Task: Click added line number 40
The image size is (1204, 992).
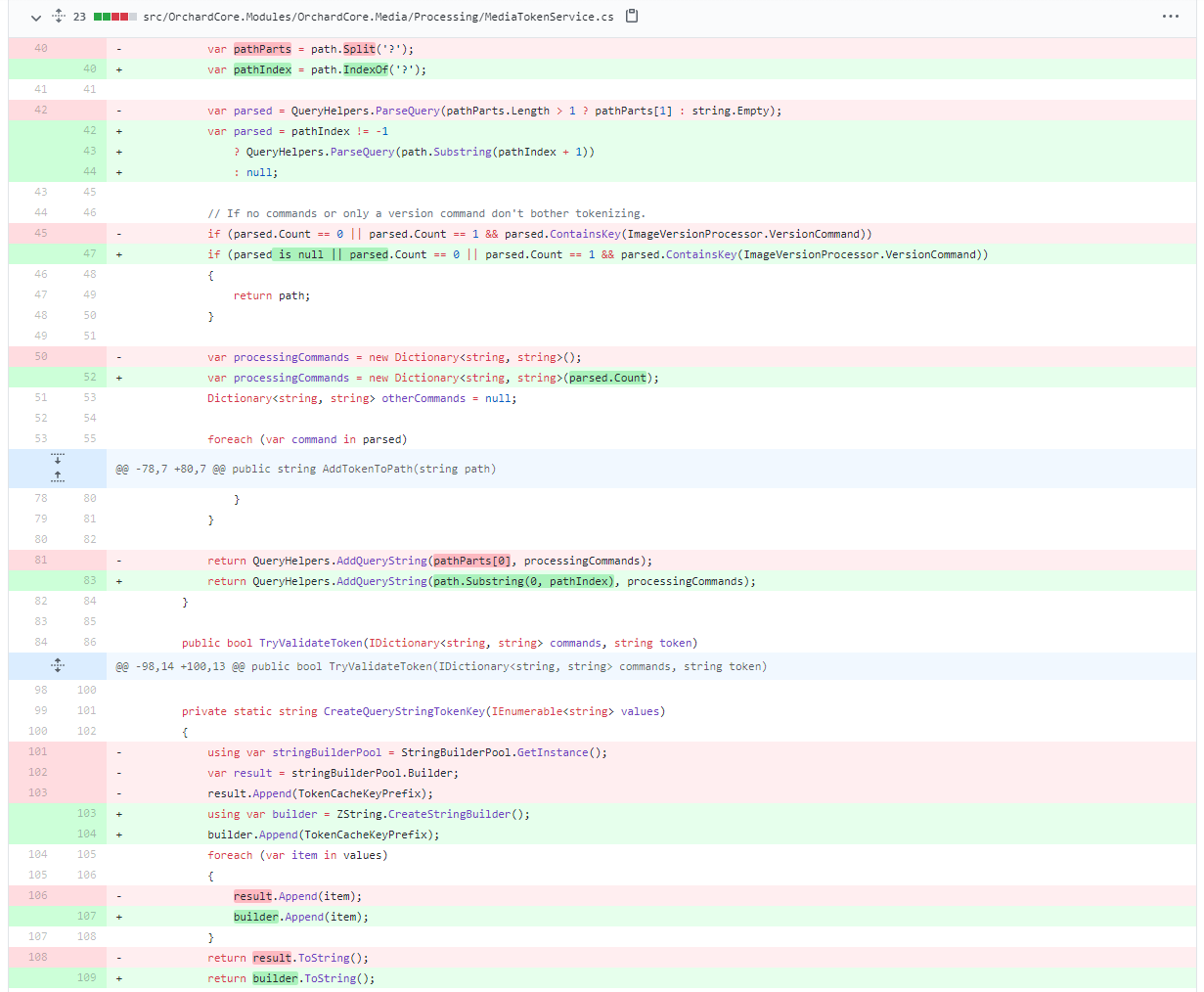Action: 89,69
